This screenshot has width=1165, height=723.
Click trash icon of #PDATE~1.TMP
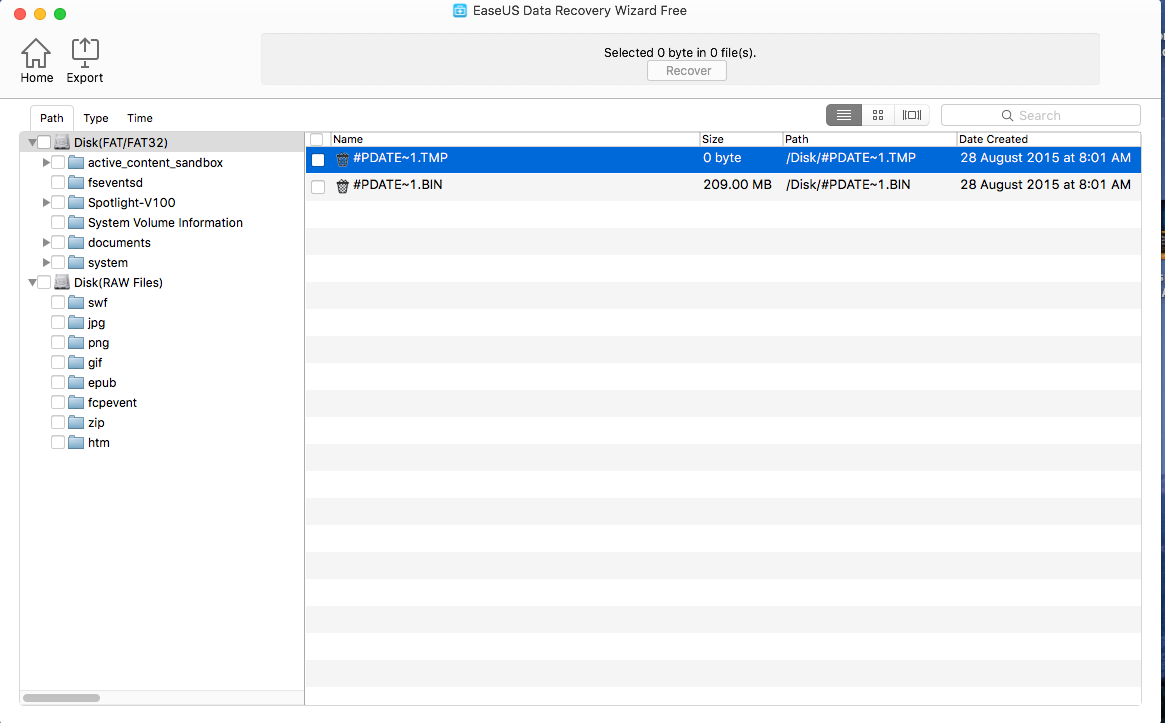pos(342,159)
